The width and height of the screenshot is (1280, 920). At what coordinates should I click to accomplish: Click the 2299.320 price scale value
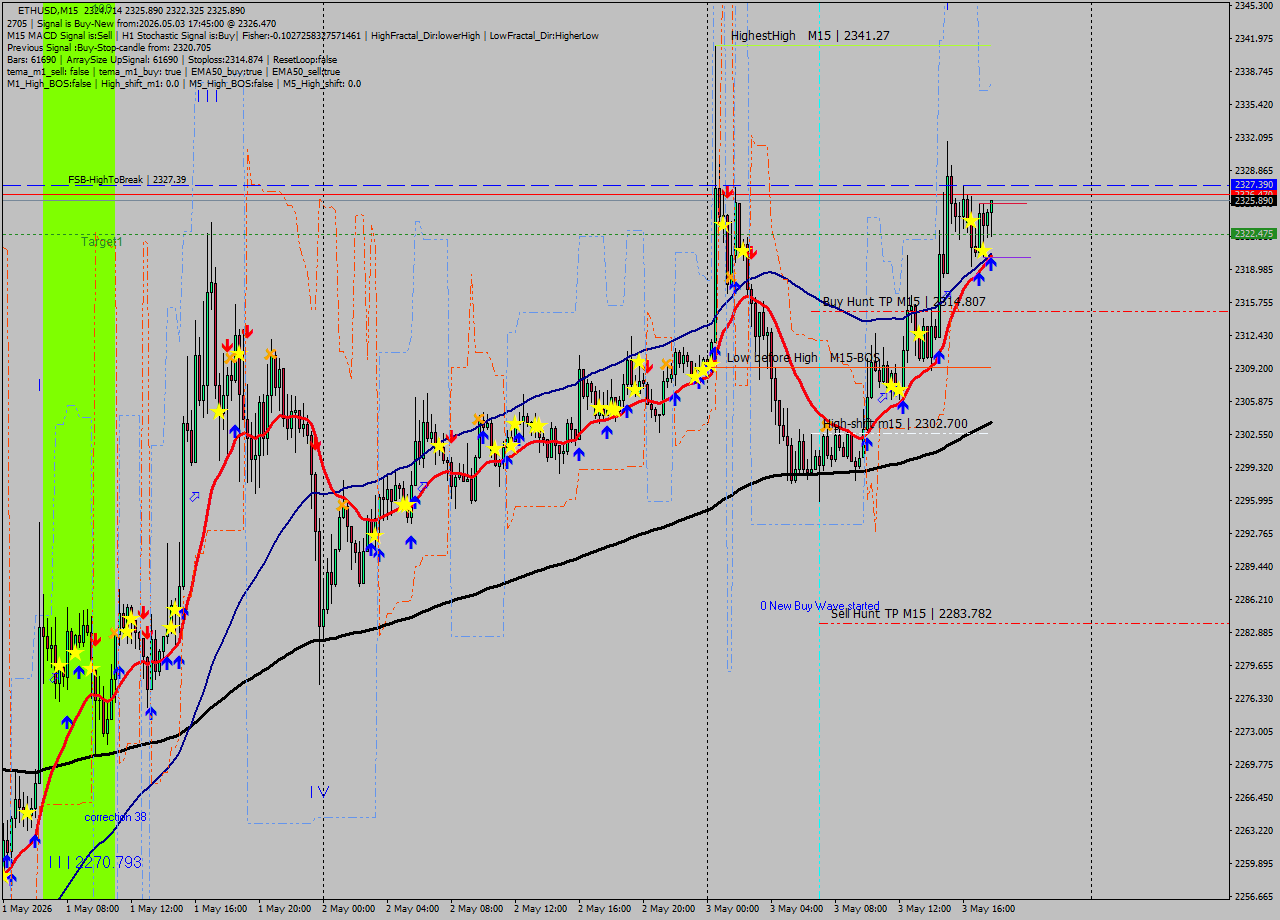click(x=1254, y=468)
